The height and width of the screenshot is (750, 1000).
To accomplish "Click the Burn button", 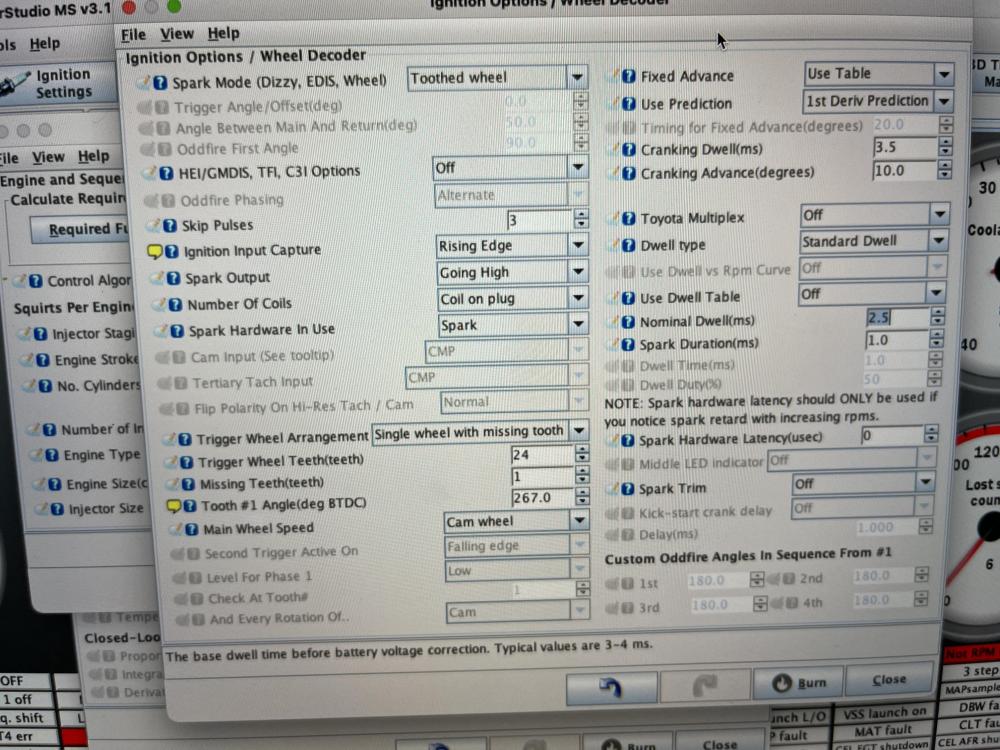I will pos(798,683).
